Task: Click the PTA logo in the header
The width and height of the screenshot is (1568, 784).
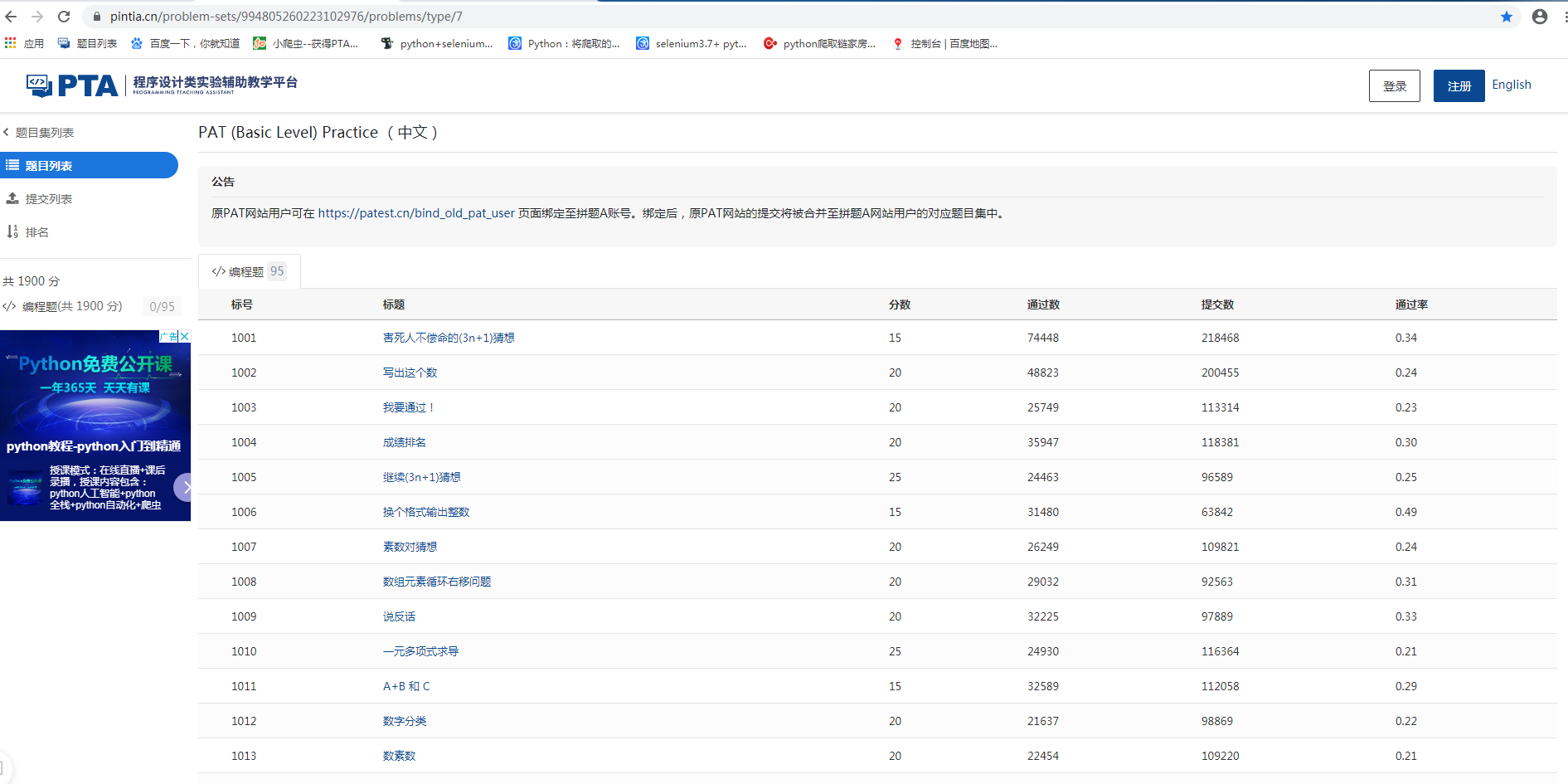Action: pos(70,83)
